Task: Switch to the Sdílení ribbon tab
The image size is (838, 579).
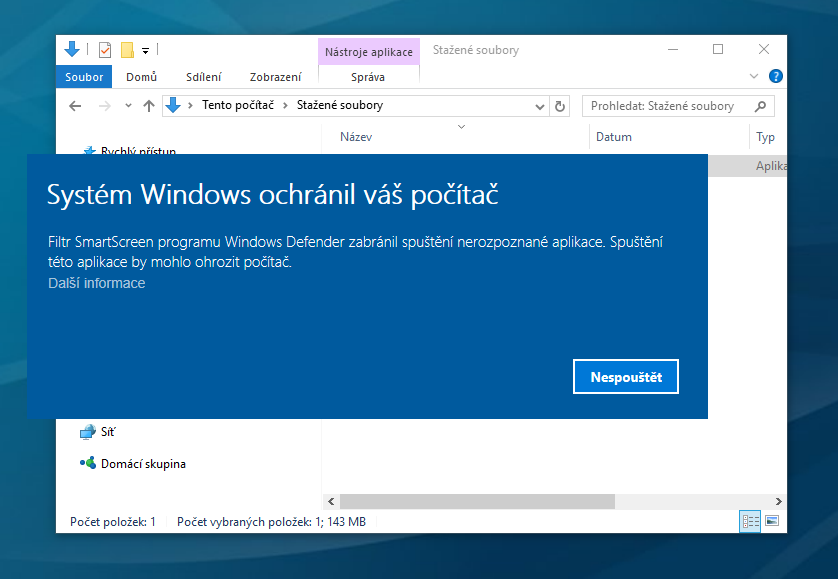Action: click(203, 77)
